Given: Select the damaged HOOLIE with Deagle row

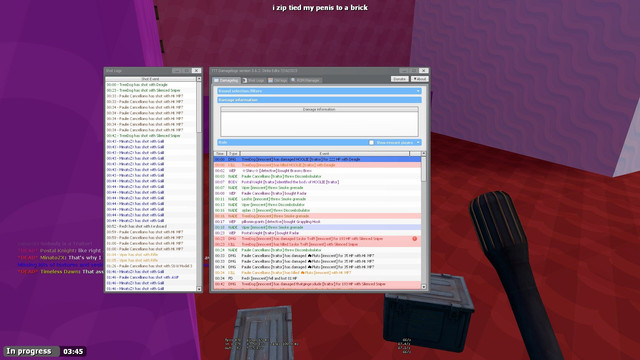Looking at the screenshot, I should [x=318, y=160].
